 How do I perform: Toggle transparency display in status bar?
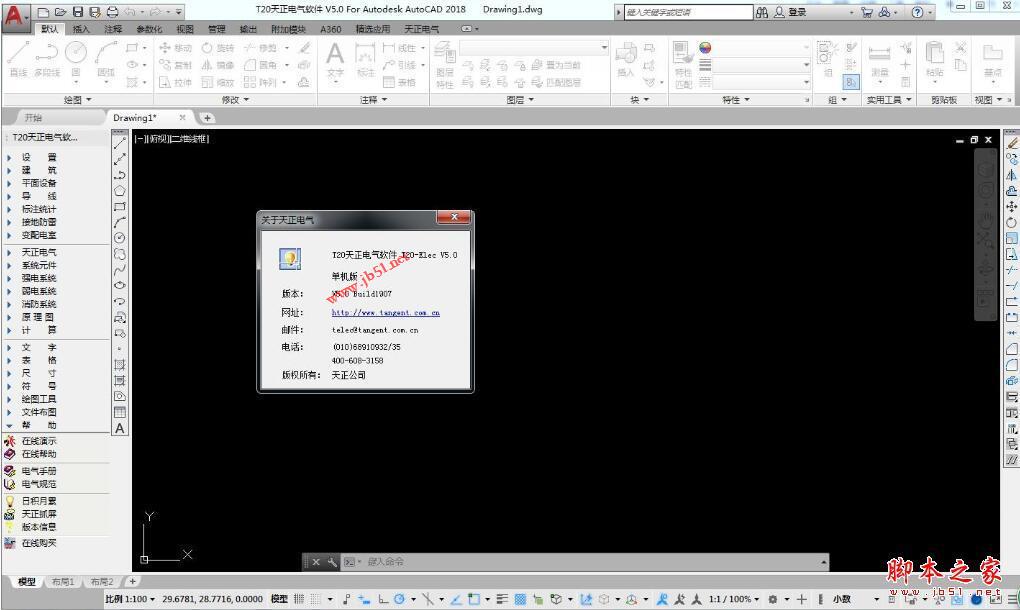[x=520, y=599]
